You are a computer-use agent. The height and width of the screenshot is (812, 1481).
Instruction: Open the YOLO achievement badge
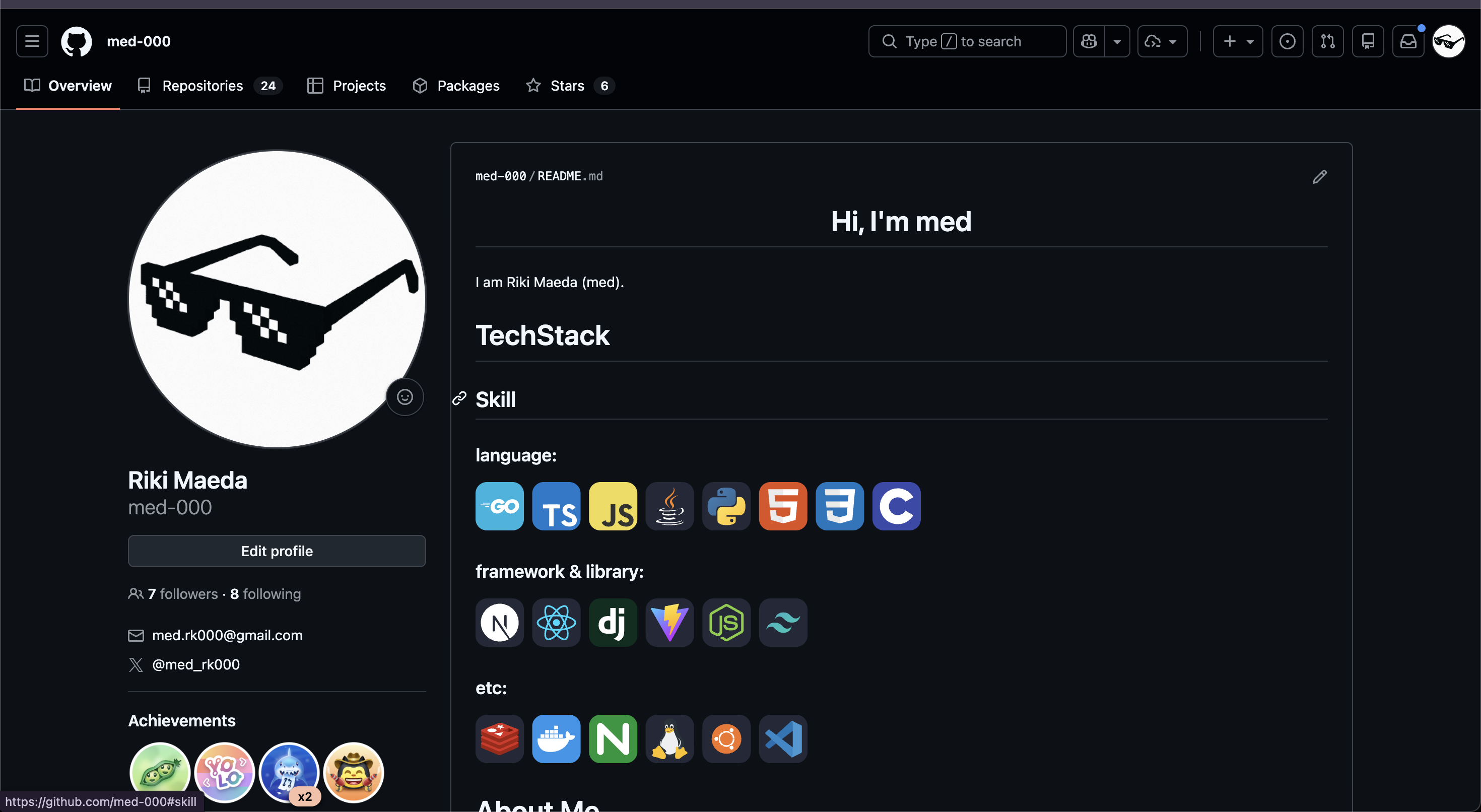(224, 772)
